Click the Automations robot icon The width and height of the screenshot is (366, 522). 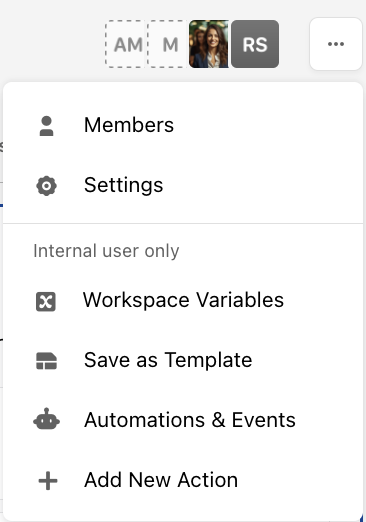(x=46, y=419)
